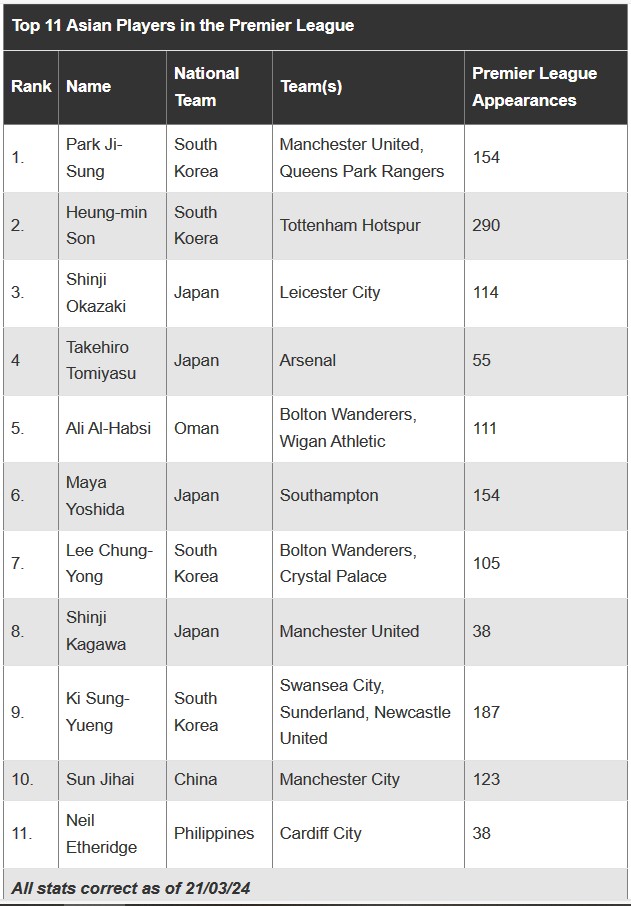Click the Leicester City team cell
The width and height of the screenshot is (631, 906).
click(329, 293)
